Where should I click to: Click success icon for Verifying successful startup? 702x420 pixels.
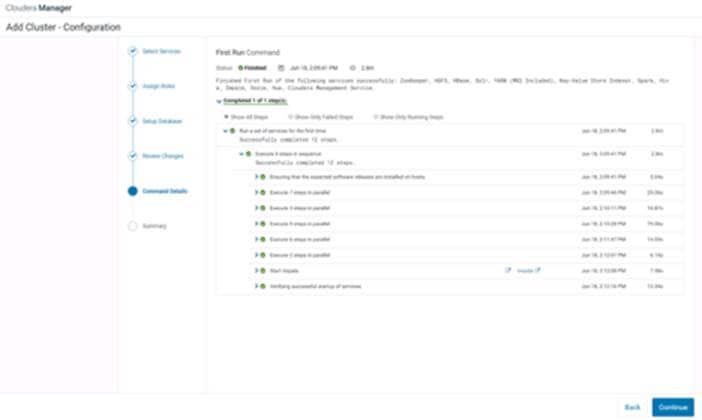tap(263, 286)
